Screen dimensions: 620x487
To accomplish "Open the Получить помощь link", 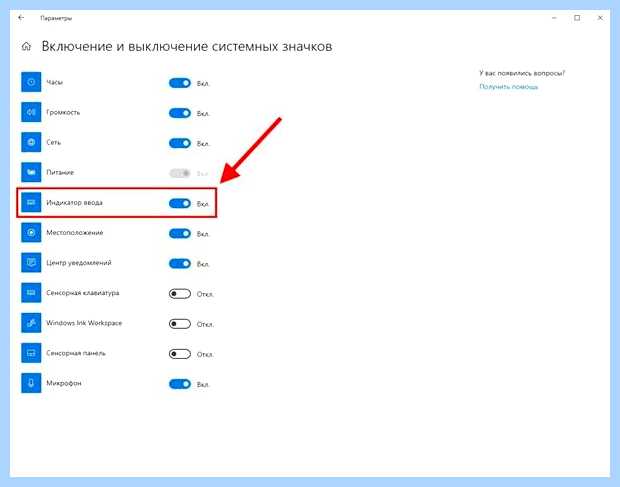I will point(508,87).
